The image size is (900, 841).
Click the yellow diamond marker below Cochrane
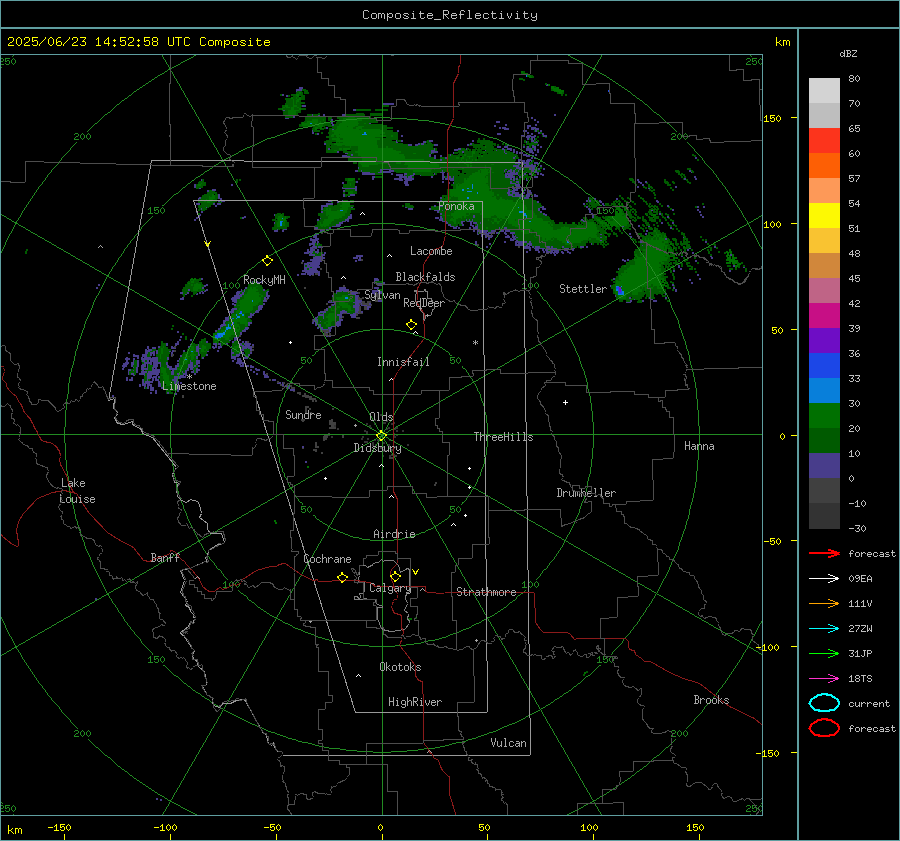point(343,578)
